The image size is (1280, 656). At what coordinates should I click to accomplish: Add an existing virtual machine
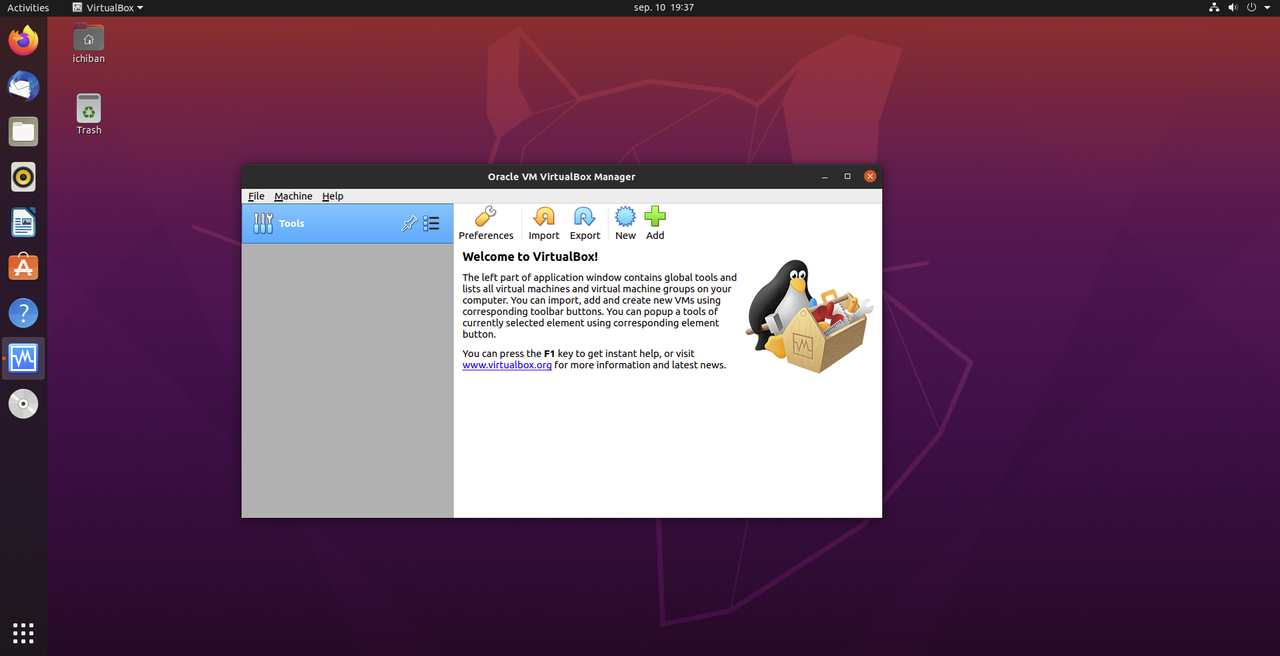point(655,224)
